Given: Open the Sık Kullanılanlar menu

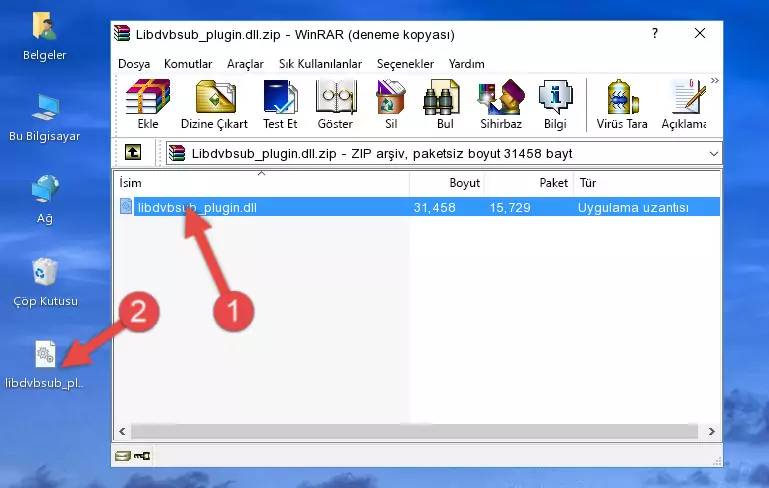Looking at the screenshot, I should pos(320,64).
